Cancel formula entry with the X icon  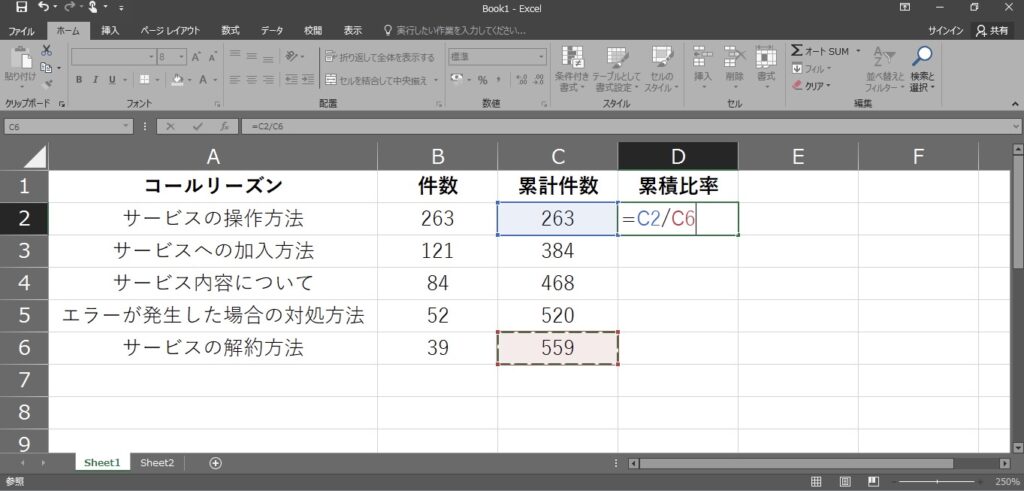click(172, 127)
